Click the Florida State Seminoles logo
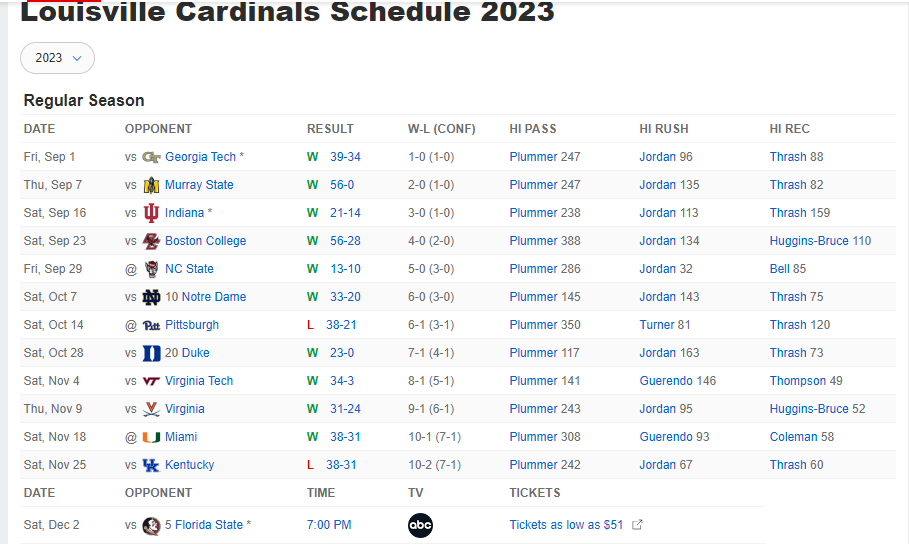 (x=151, y=525)
